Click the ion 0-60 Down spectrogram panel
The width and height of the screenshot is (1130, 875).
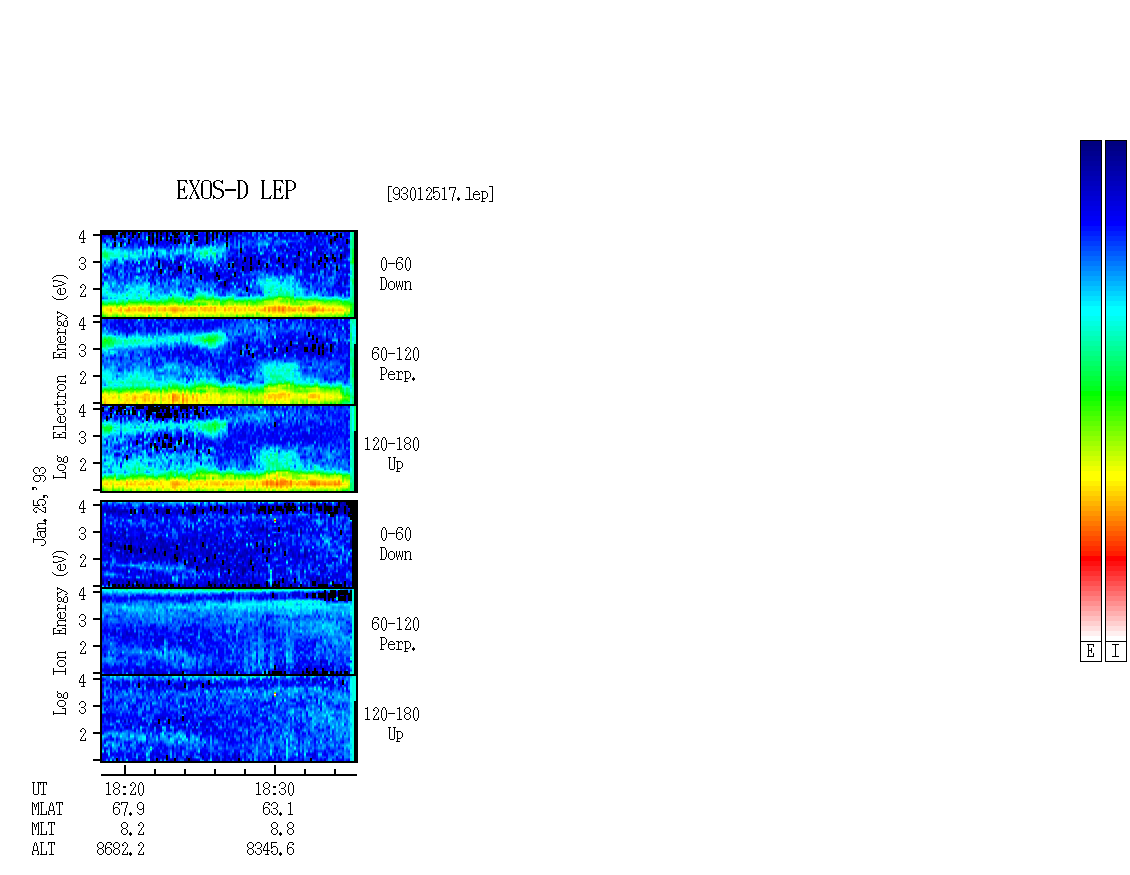229,544
